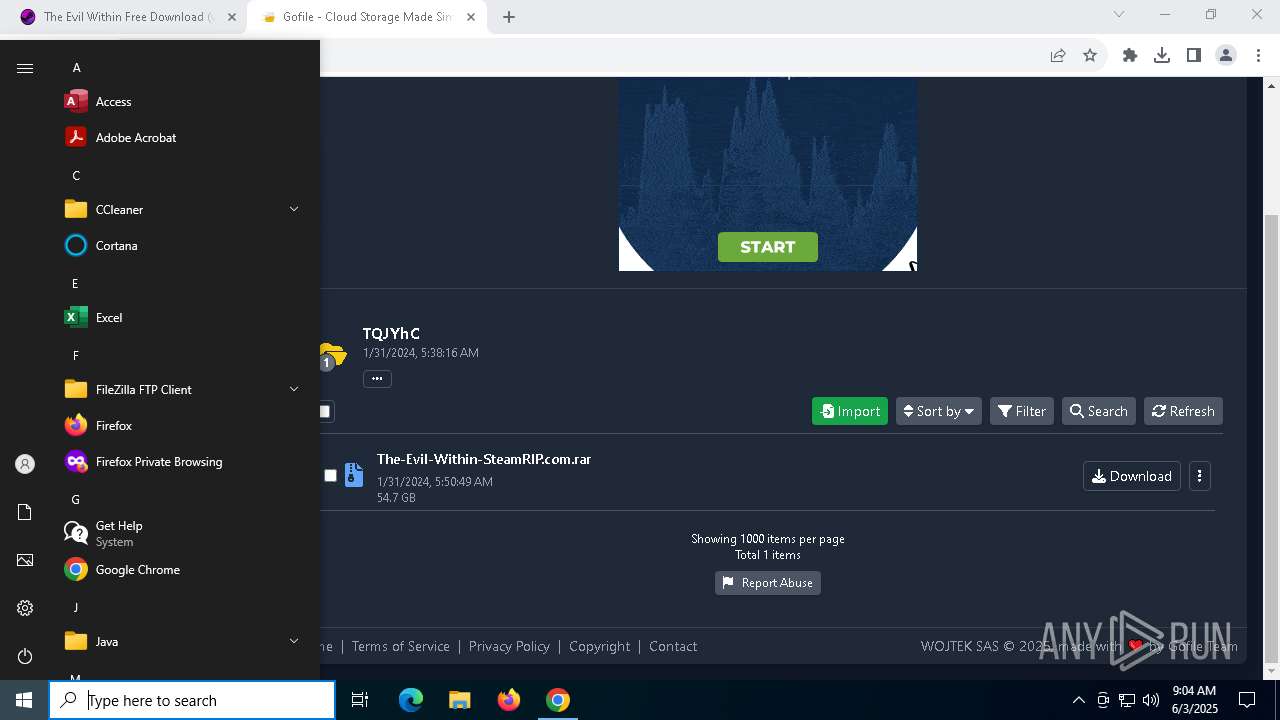The image size is (1280, 720).
Task: Download The-Evil-Within-SteamRIP.com.rar
Action: 1132,476
